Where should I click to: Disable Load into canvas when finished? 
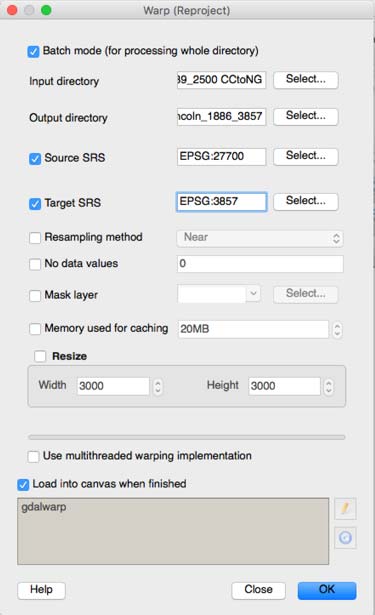[x=23, y=485]
